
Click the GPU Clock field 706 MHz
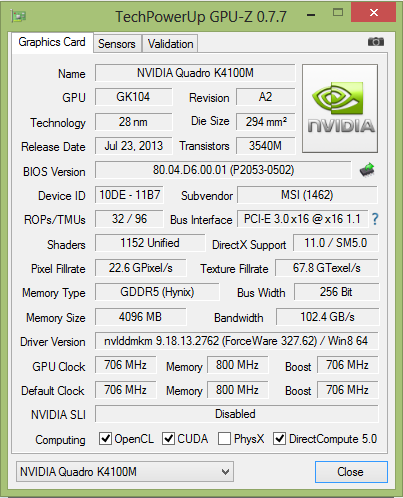click(x=125, y=365)
